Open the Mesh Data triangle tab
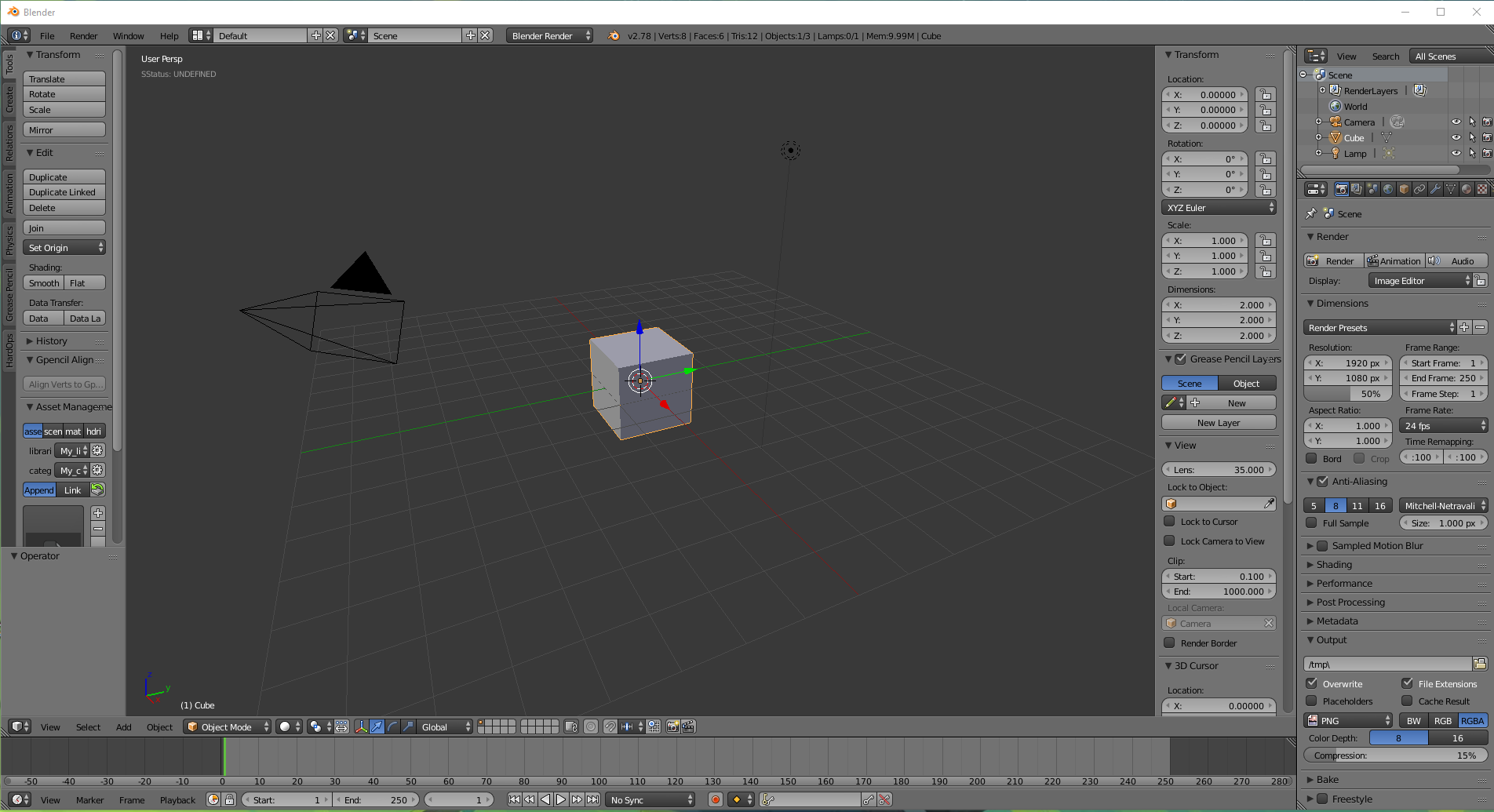Screen dimensions: 1494x812 click(x=1451, y=189)
